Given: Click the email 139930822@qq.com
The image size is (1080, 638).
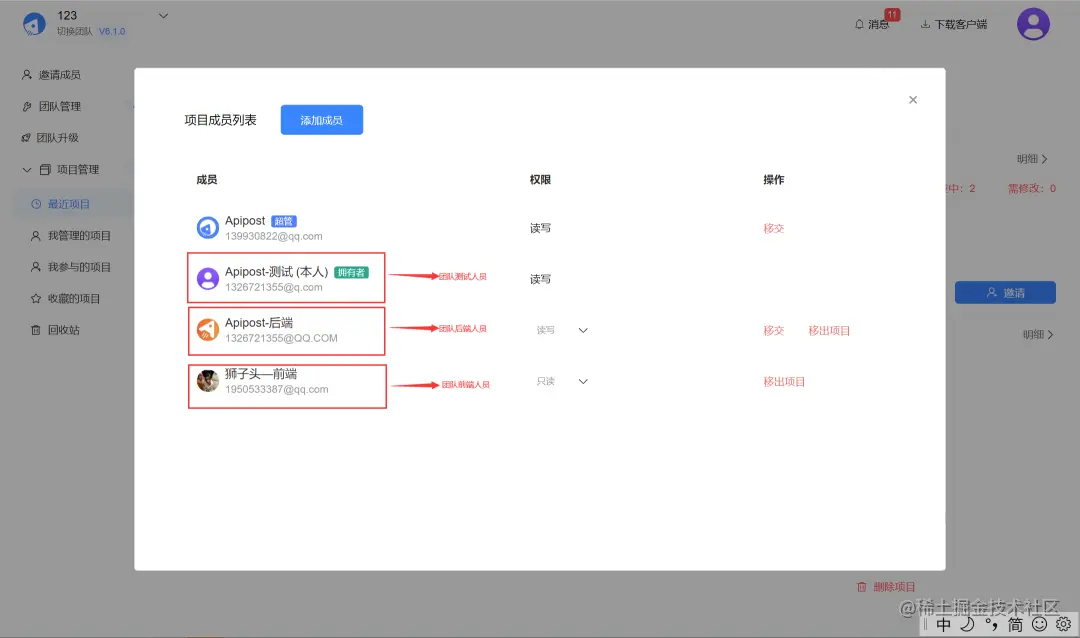Looking at the screenshot, I should pyautogui.click(x=273, y=236).
